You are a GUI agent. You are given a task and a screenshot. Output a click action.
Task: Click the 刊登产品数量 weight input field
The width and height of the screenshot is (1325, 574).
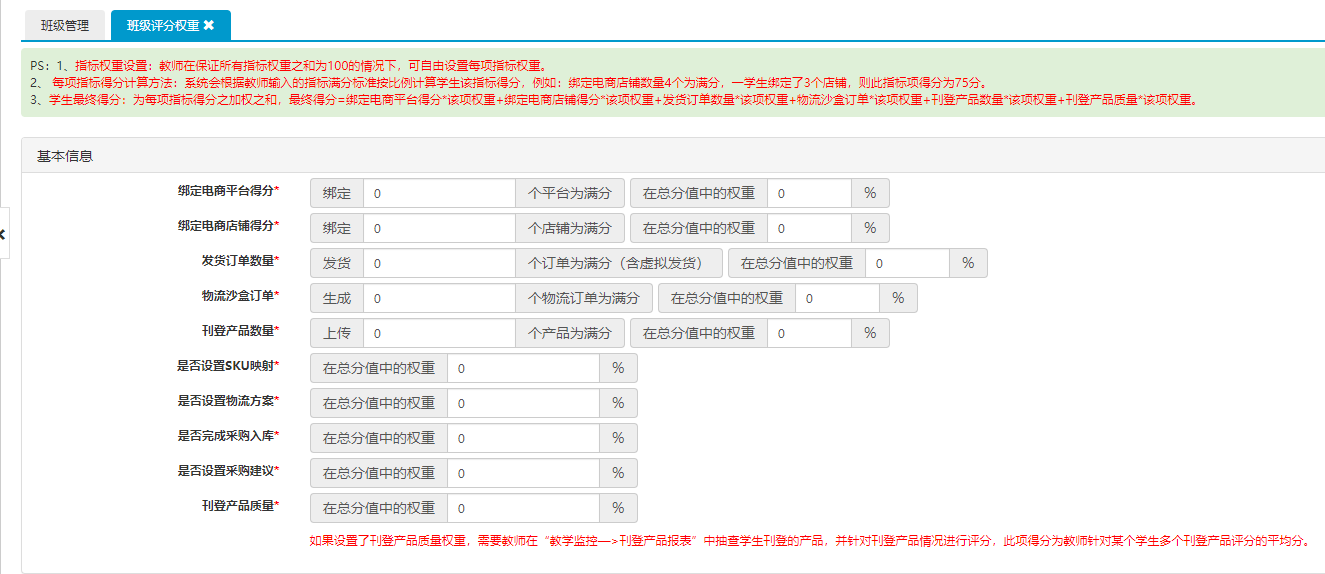coord(809,333)
